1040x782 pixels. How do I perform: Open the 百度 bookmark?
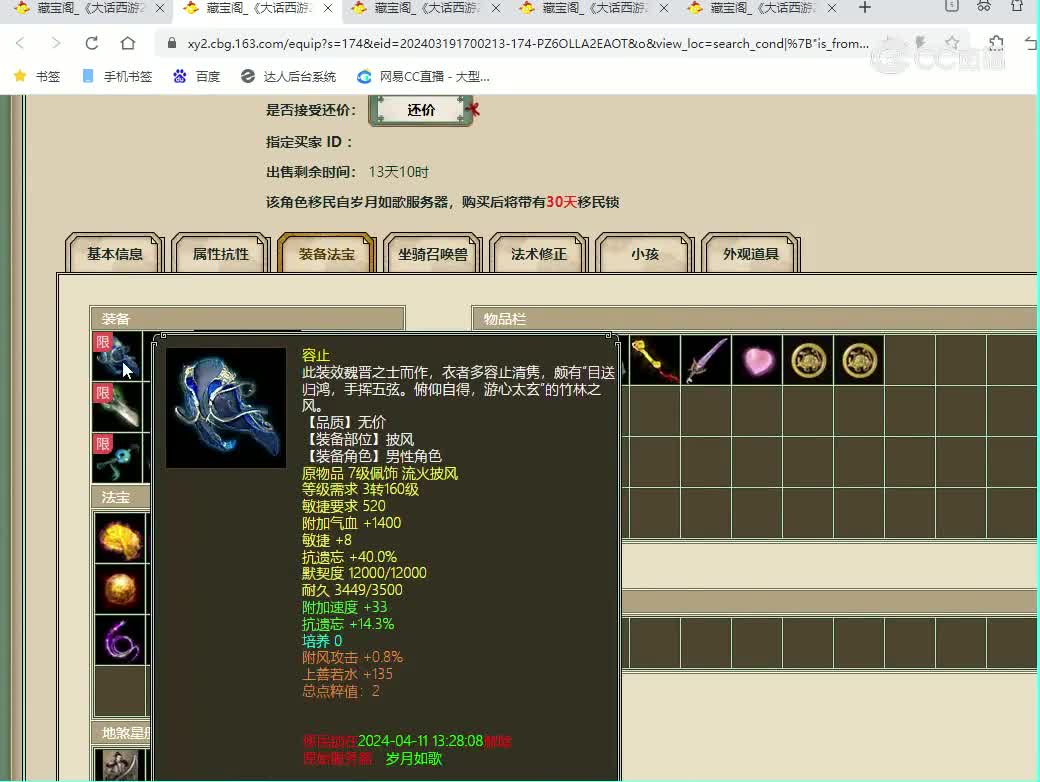click(x=196, y=76)
